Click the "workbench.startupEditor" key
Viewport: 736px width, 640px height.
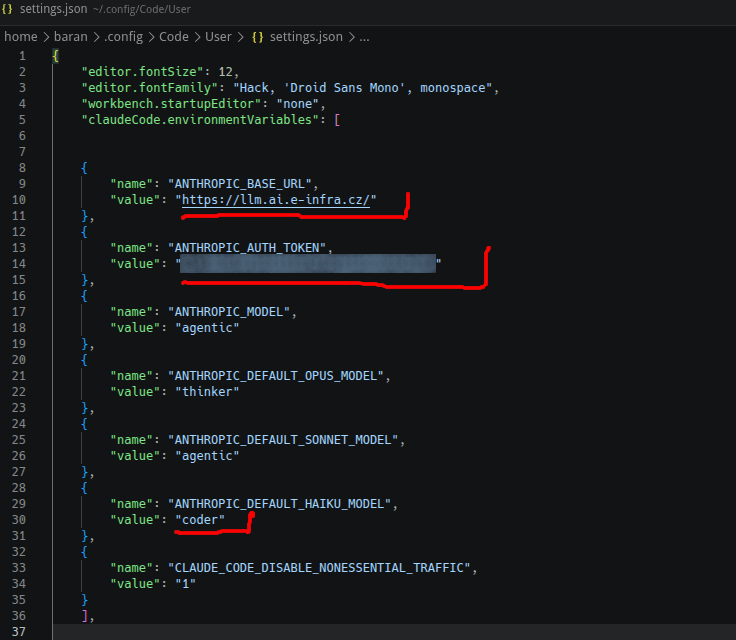coord(171,104)
